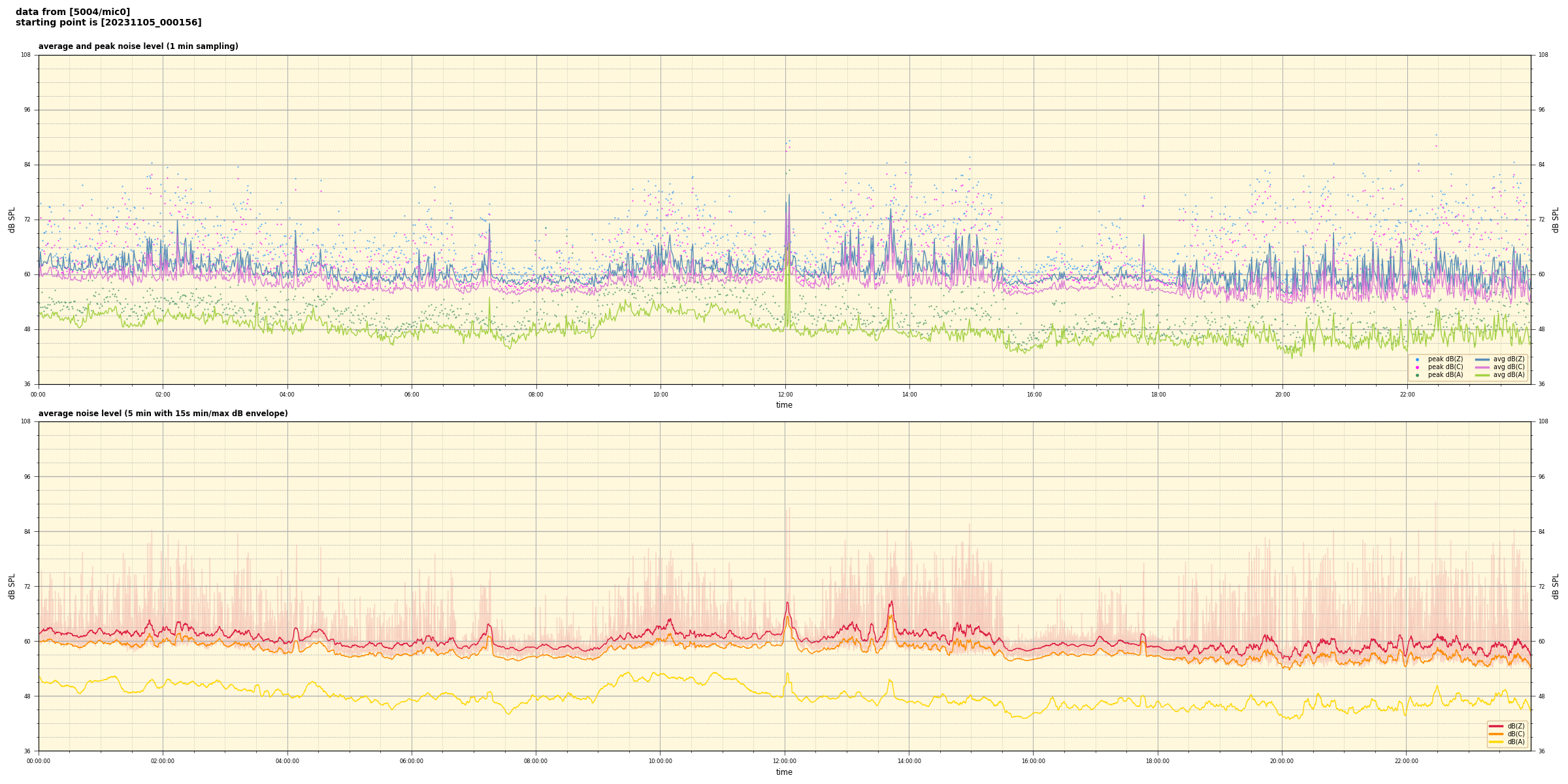Click the 18:00:00 tick on bottom chart
Image resolution: width=1568 pixels, height=784 pixels.
pos(1158,761)
